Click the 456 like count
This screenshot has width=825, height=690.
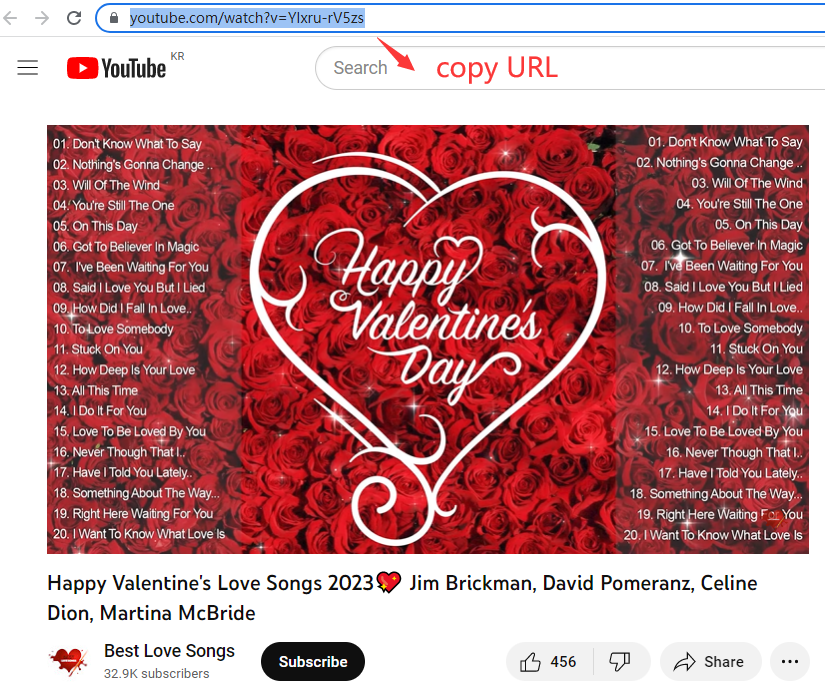click(x=564, y=662)
